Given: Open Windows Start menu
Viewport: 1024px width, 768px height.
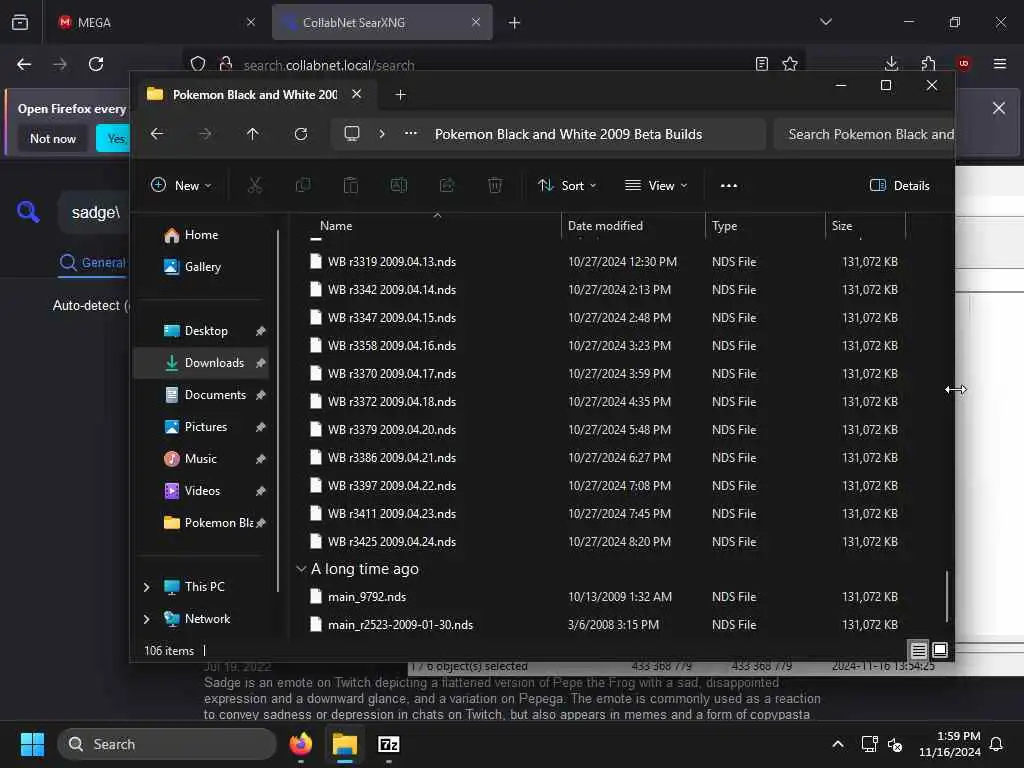Looking at the screenshot, I should (x=32, y=744).
